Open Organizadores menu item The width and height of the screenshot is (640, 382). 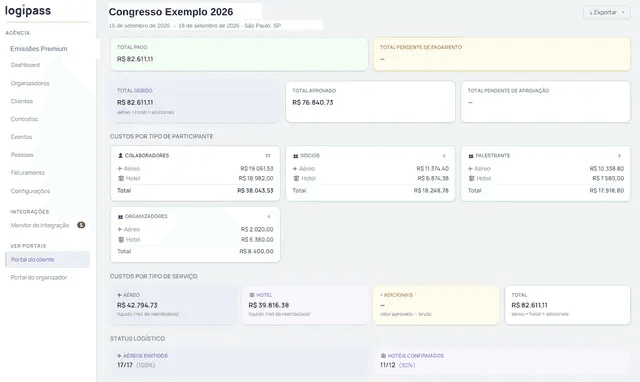[30, 83]
